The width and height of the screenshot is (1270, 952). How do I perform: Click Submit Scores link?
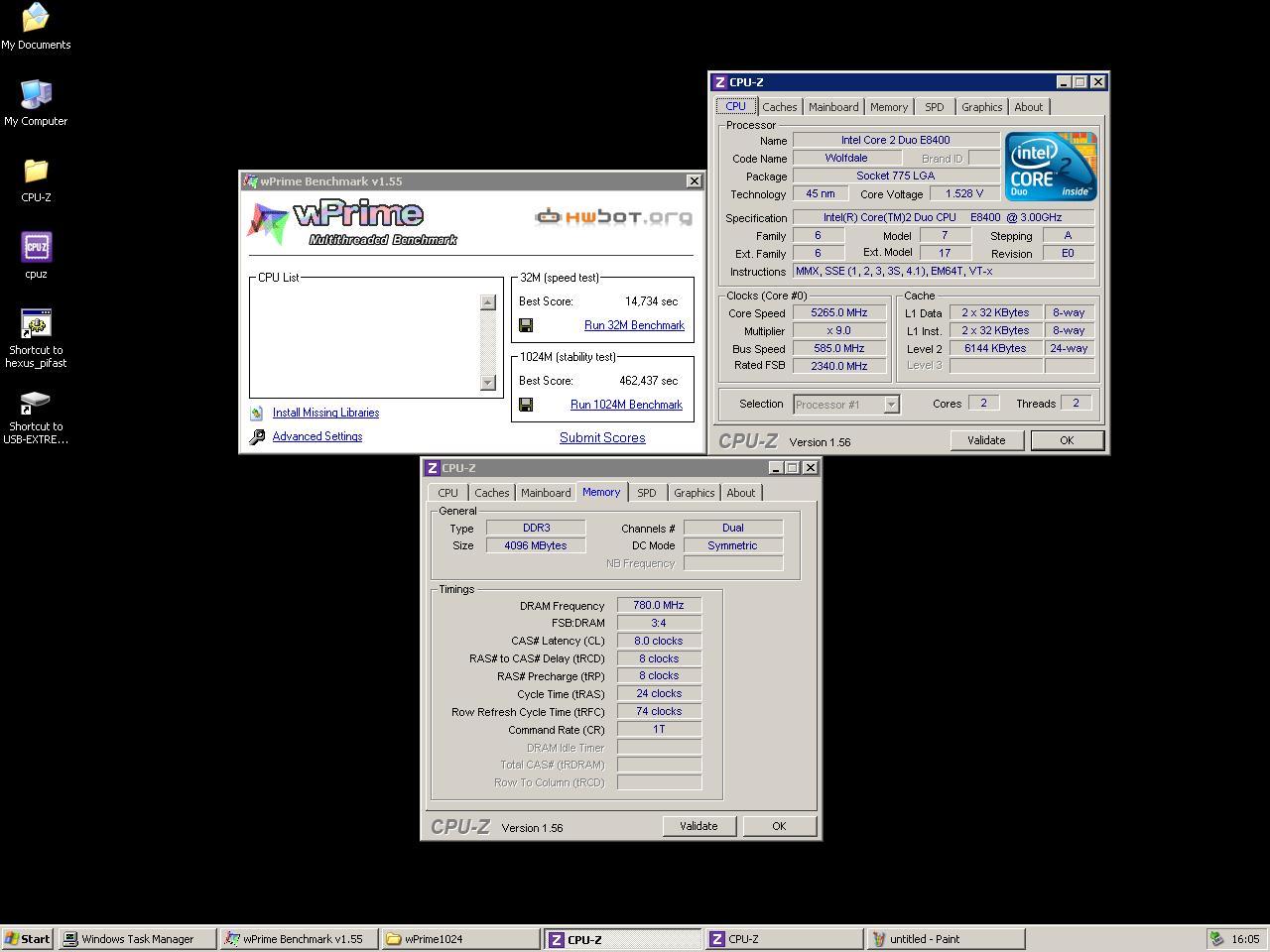pyautogui.click(x=602, y=437)
